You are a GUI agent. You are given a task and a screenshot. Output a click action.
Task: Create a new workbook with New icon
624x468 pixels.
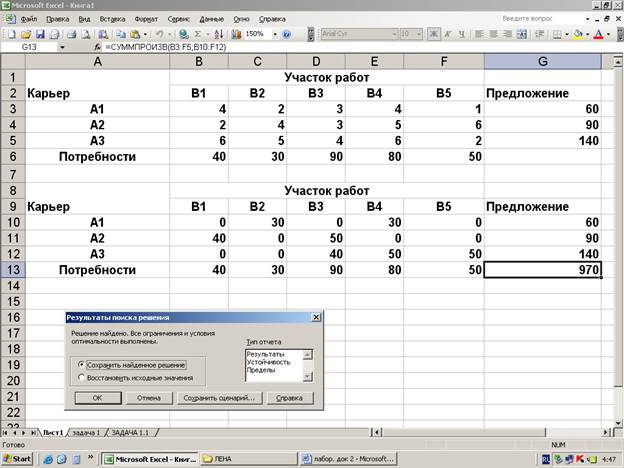12,35
